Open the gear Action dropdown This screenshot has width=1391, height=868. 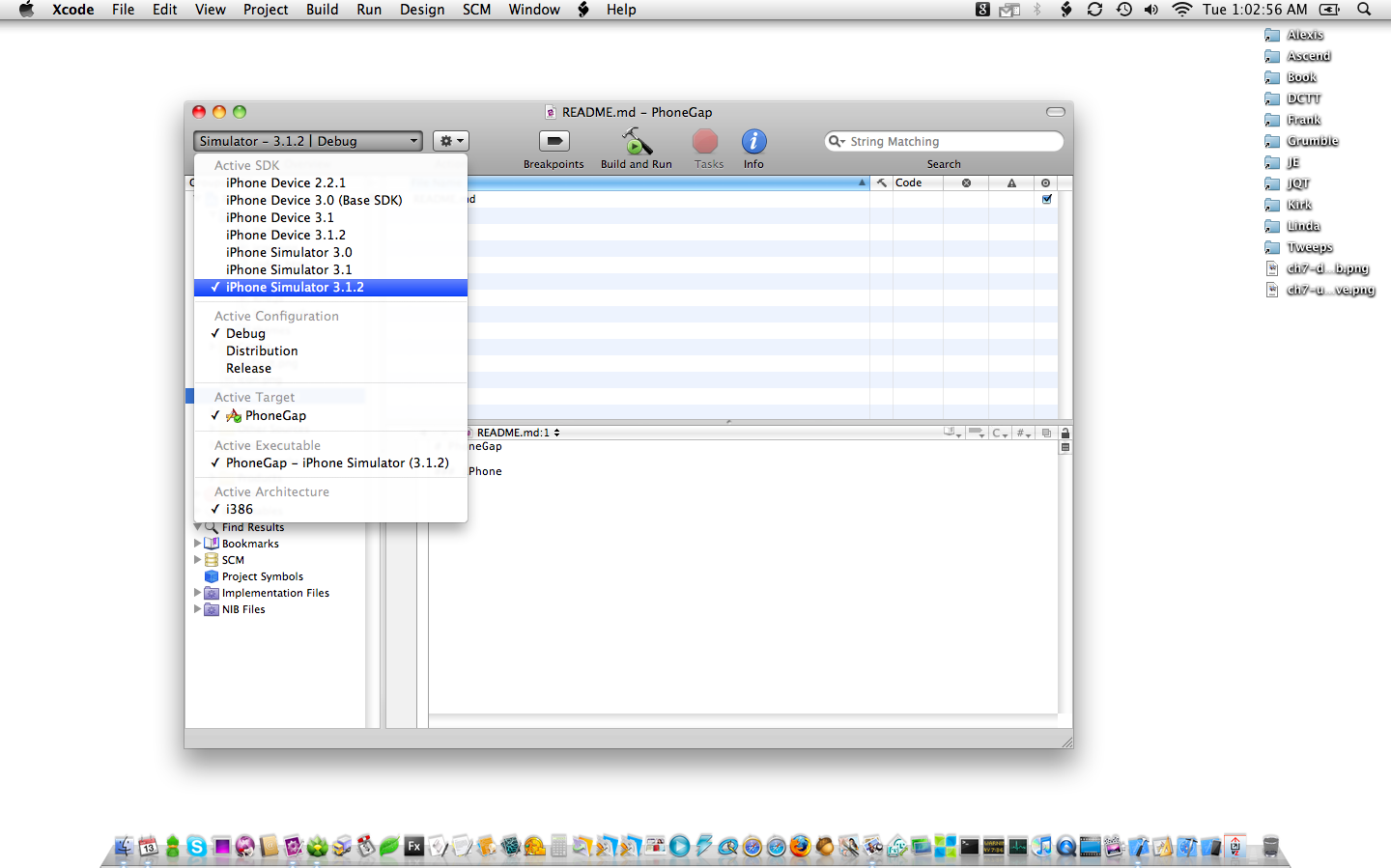(450, 141)
